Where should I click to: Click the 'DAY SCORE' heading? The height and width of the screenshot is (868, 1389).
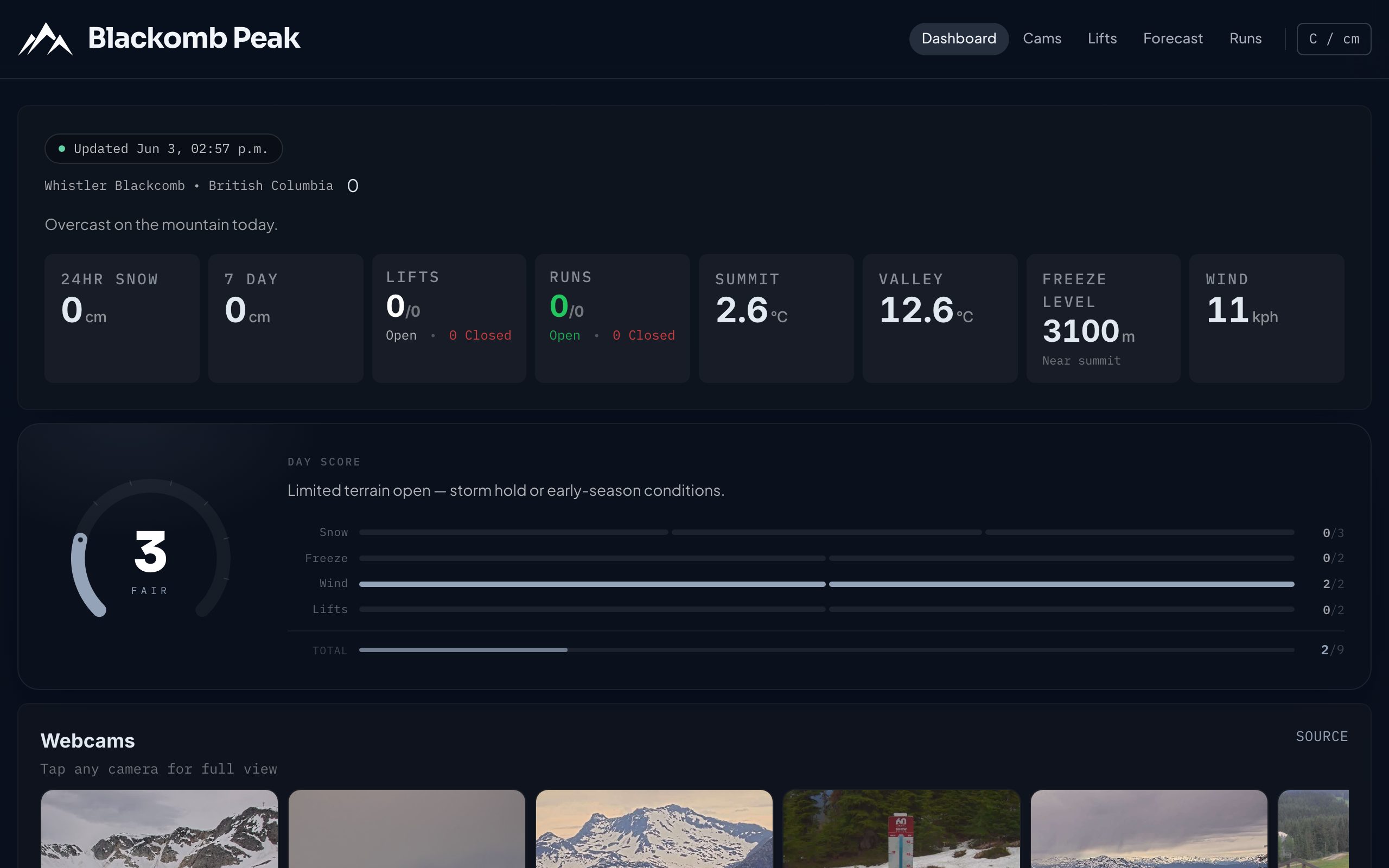(324, 462)
